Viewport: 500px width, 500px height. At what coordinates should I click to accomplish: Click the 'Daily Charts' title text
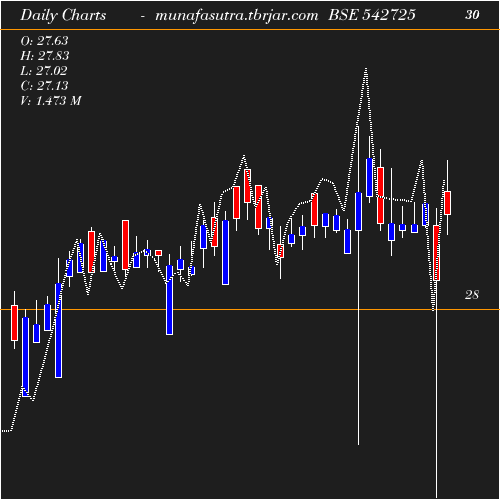(x=63, y=15)
